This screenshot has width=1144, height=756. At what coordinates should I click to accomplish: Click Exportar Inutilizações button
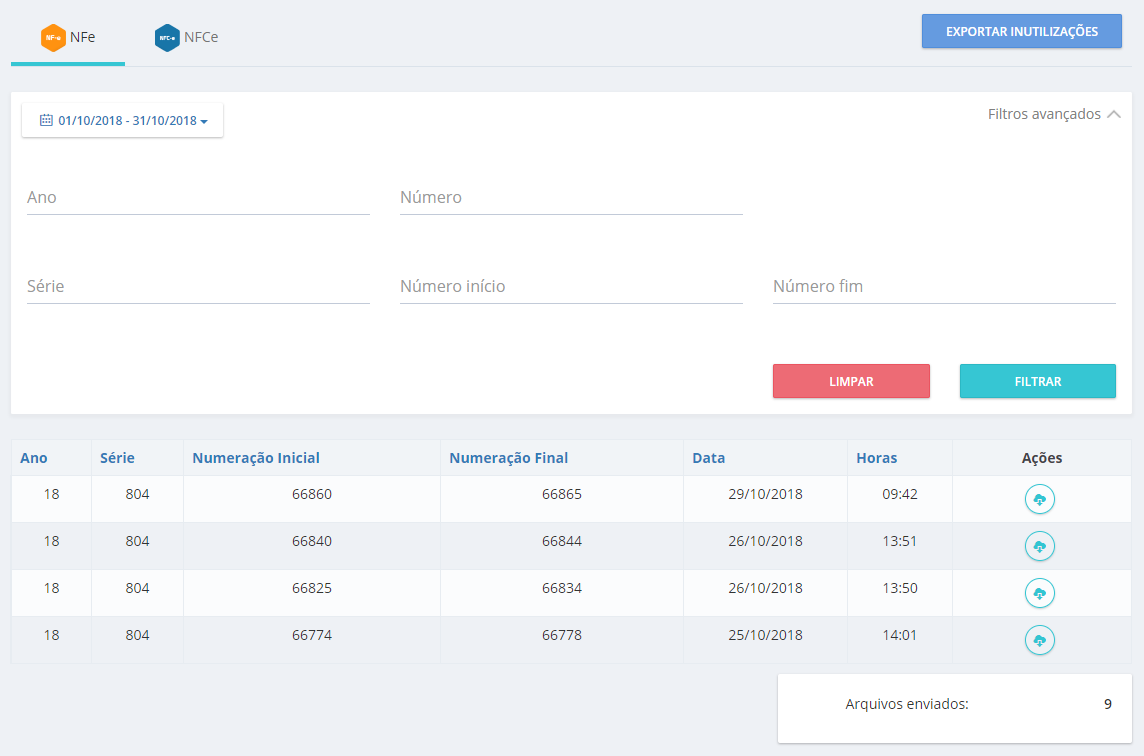pyautogui.click(x=1021, y=31)
